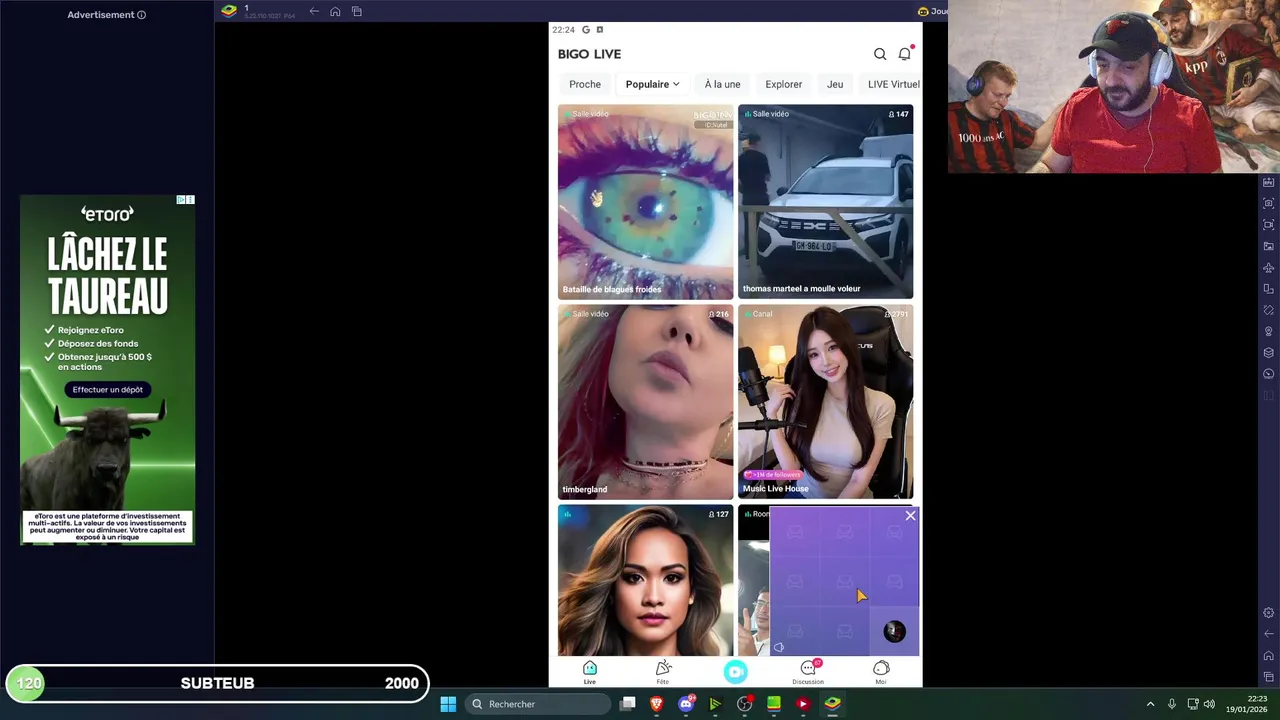Open the multi-instance layers icon in BlueStacks sidebar
The height and width of the screenshot is (720, 1280).
(1269, 352)
